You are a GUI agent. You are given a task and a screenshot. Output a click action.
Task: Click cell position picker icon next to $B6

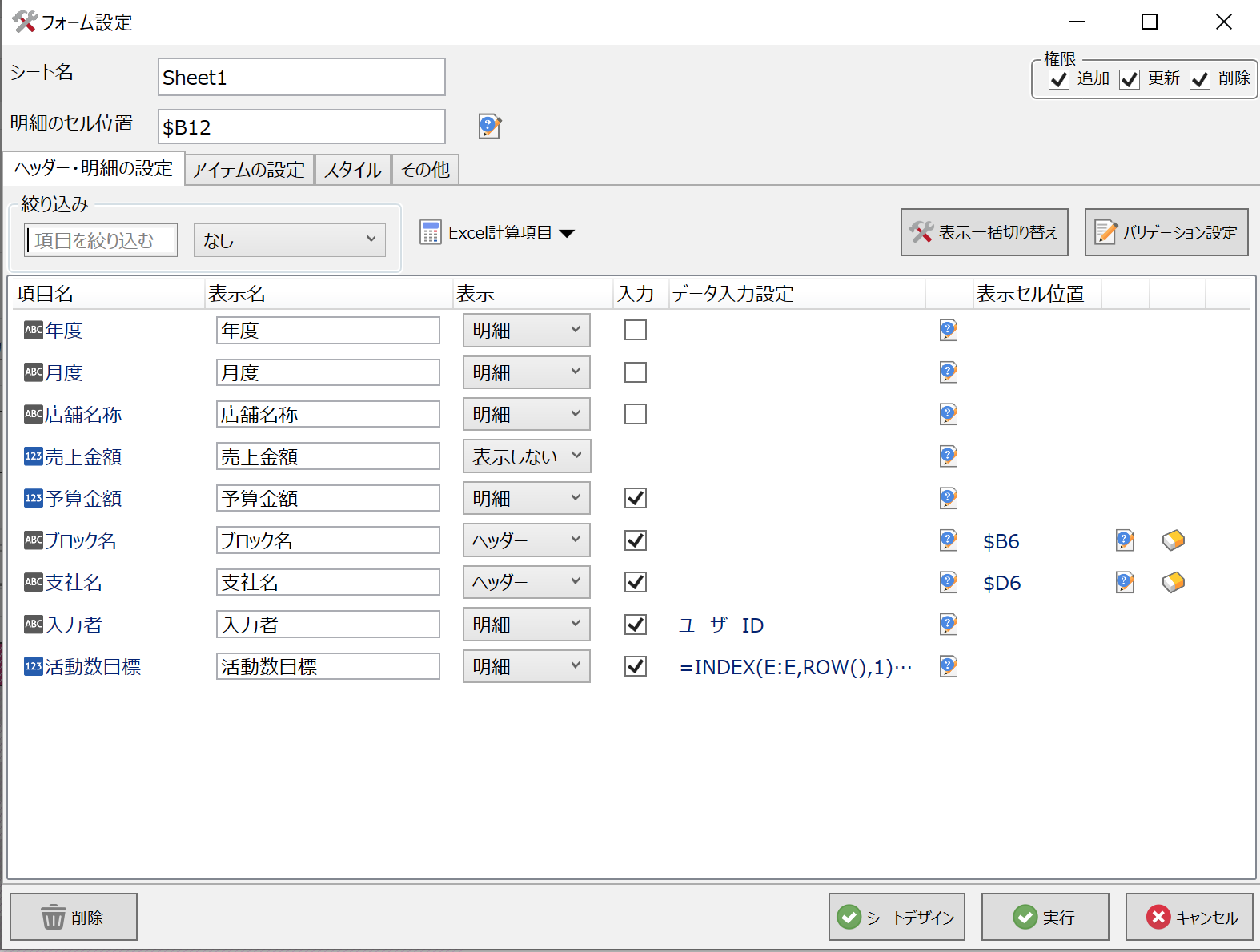(1125, 540)
